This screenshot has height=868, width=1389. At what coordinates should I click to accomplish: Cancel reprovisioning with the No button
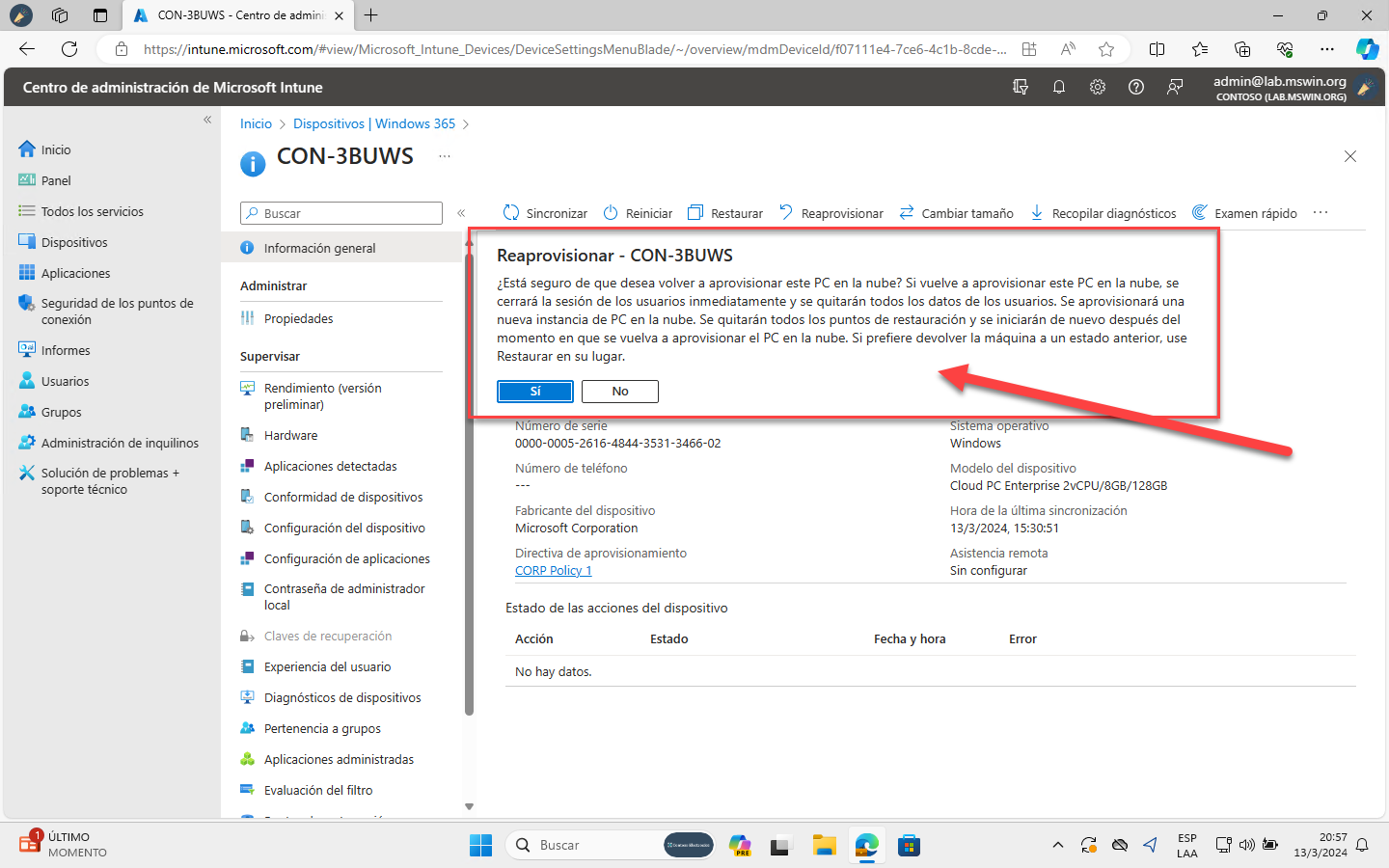[x=619, y=391]
